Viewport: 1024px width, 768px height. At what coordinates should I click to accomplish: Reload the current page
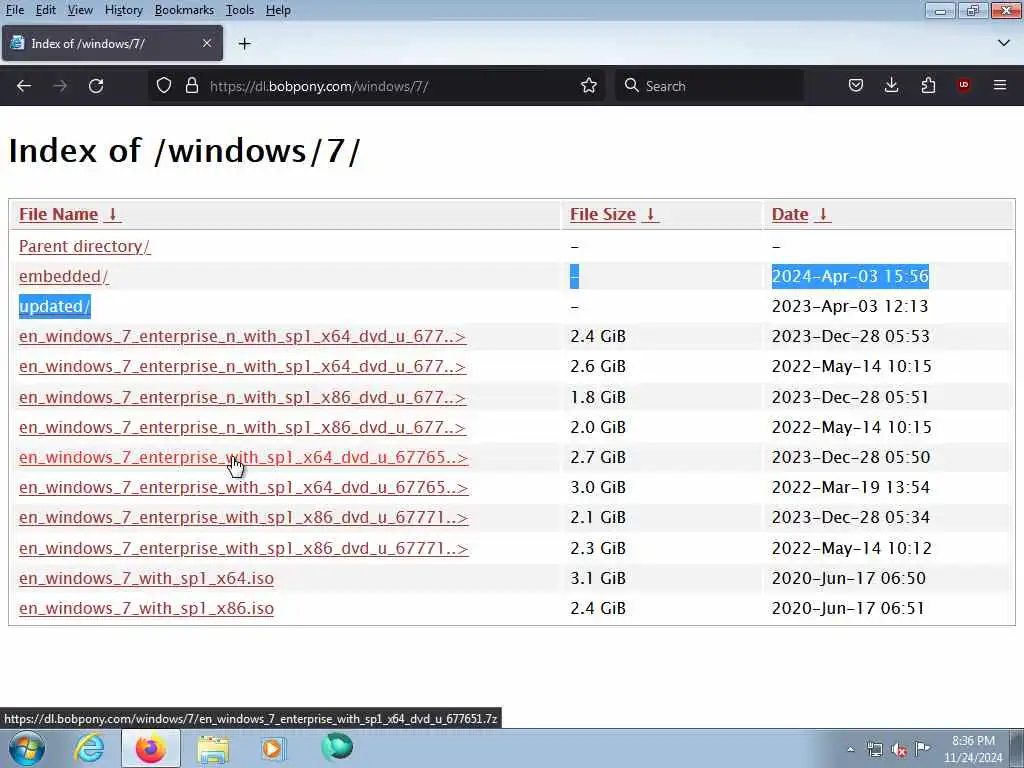[96, 86]
